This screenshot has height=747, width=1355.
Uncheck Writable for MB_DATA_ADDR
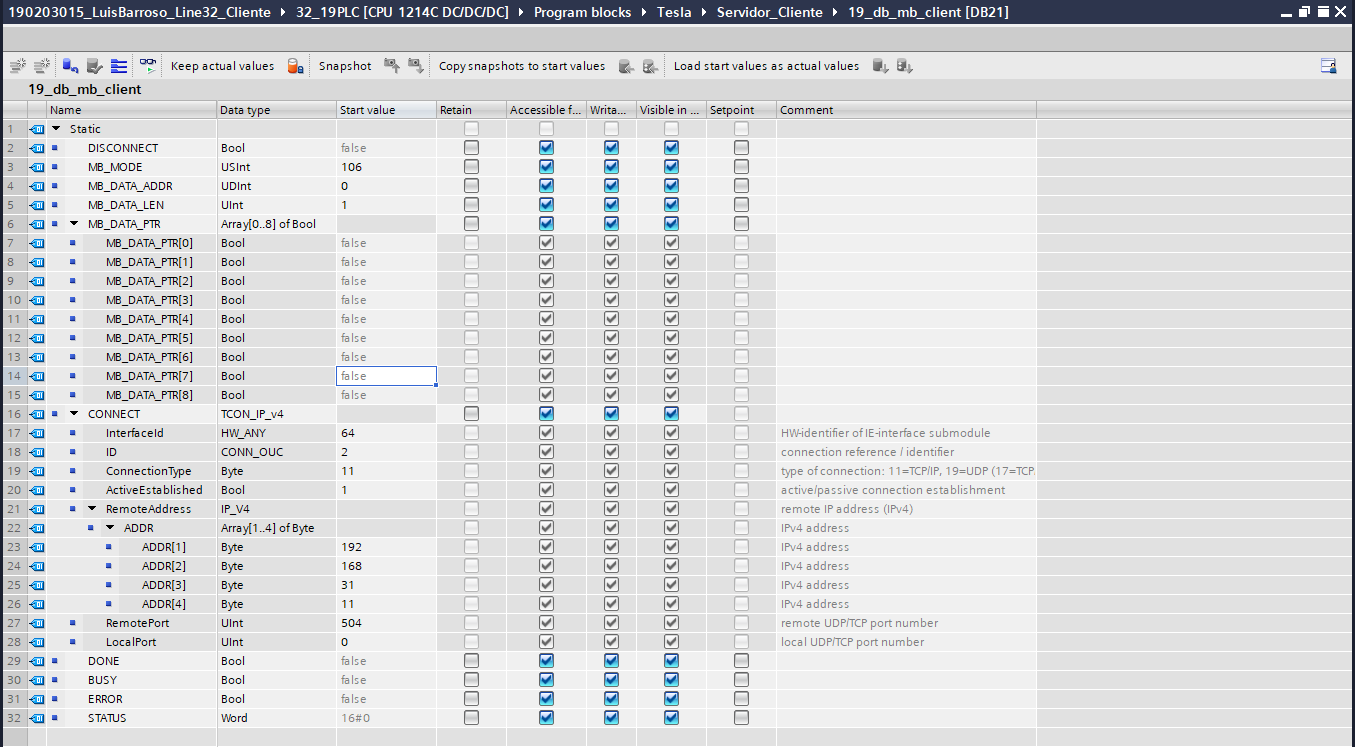(x=611, y=186)
